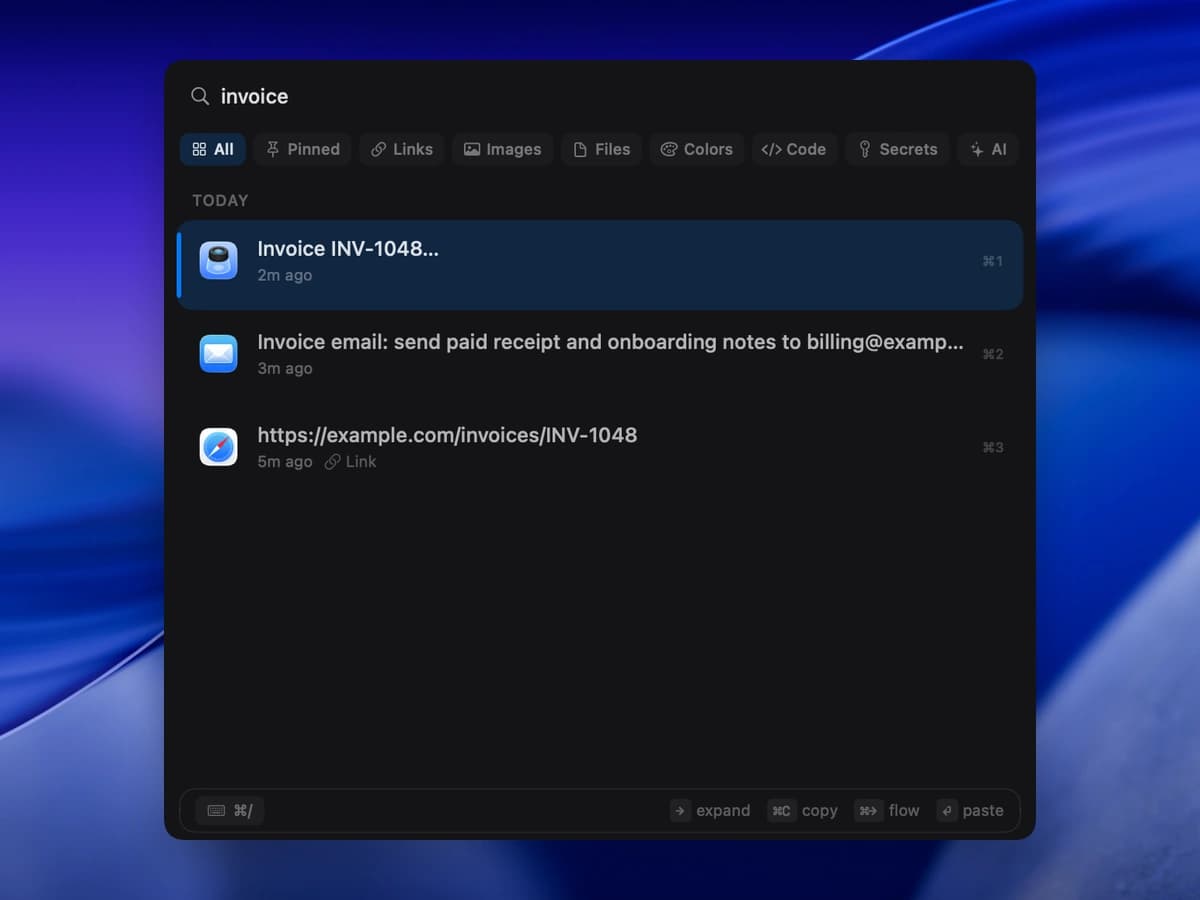This screenshot has width=1200, height=900.
Task: Select the "Invoice INV-1048..." clipboard entry
Action: (600, 264)
